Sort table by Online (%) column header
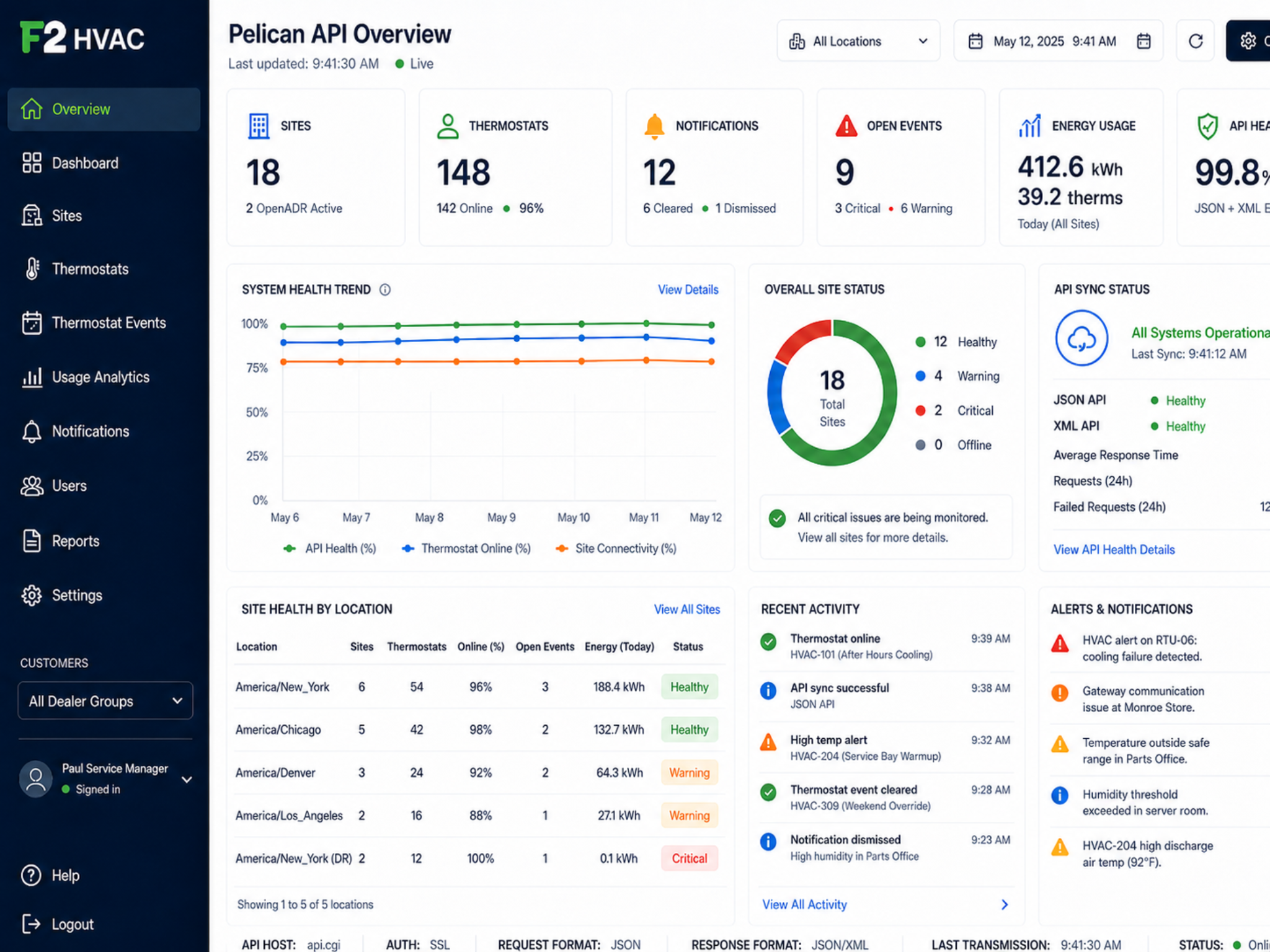 click(481, 646)
